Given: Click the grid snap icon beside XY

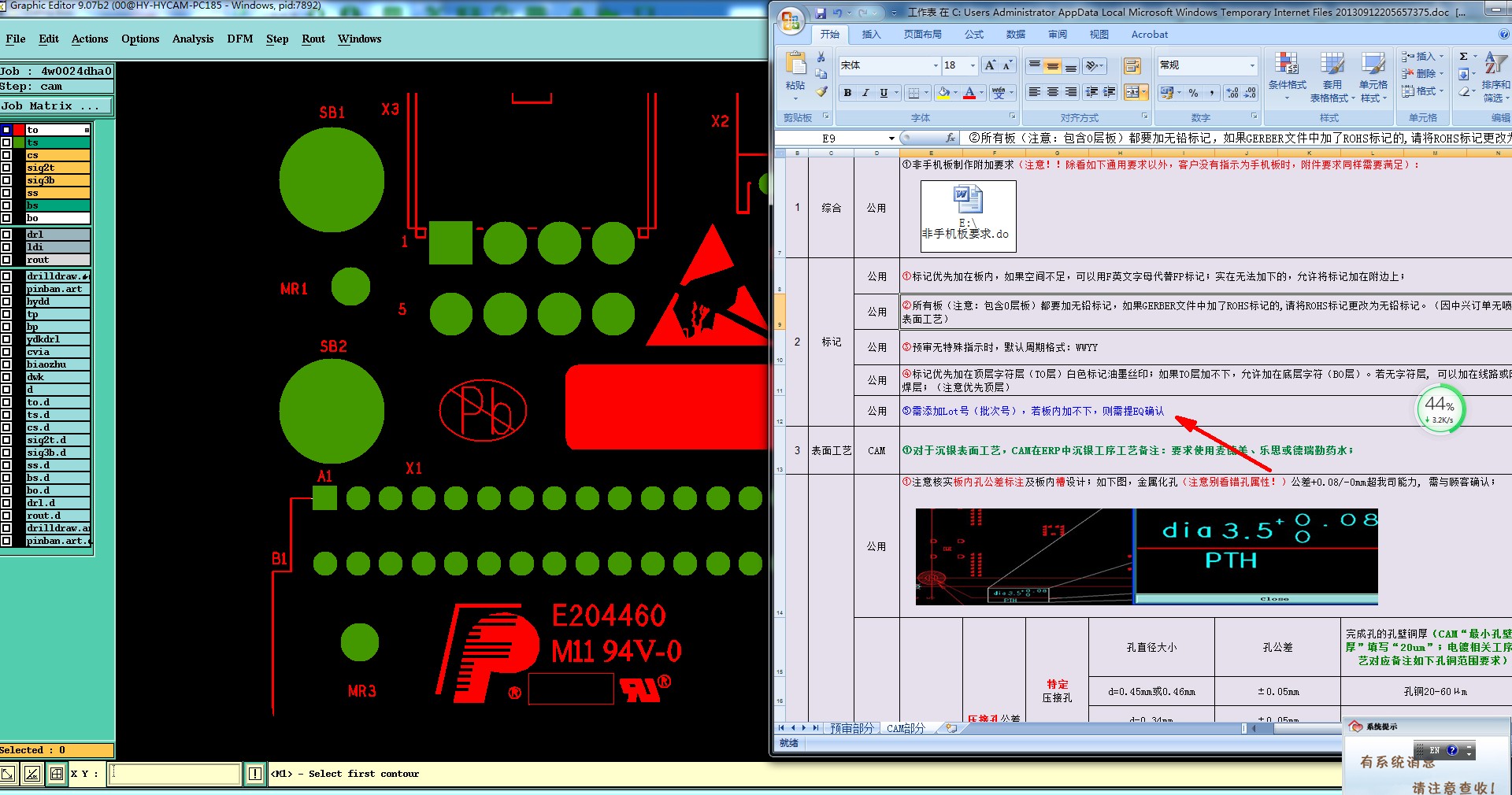Looking at the screenshot, I should click(57, 774).
